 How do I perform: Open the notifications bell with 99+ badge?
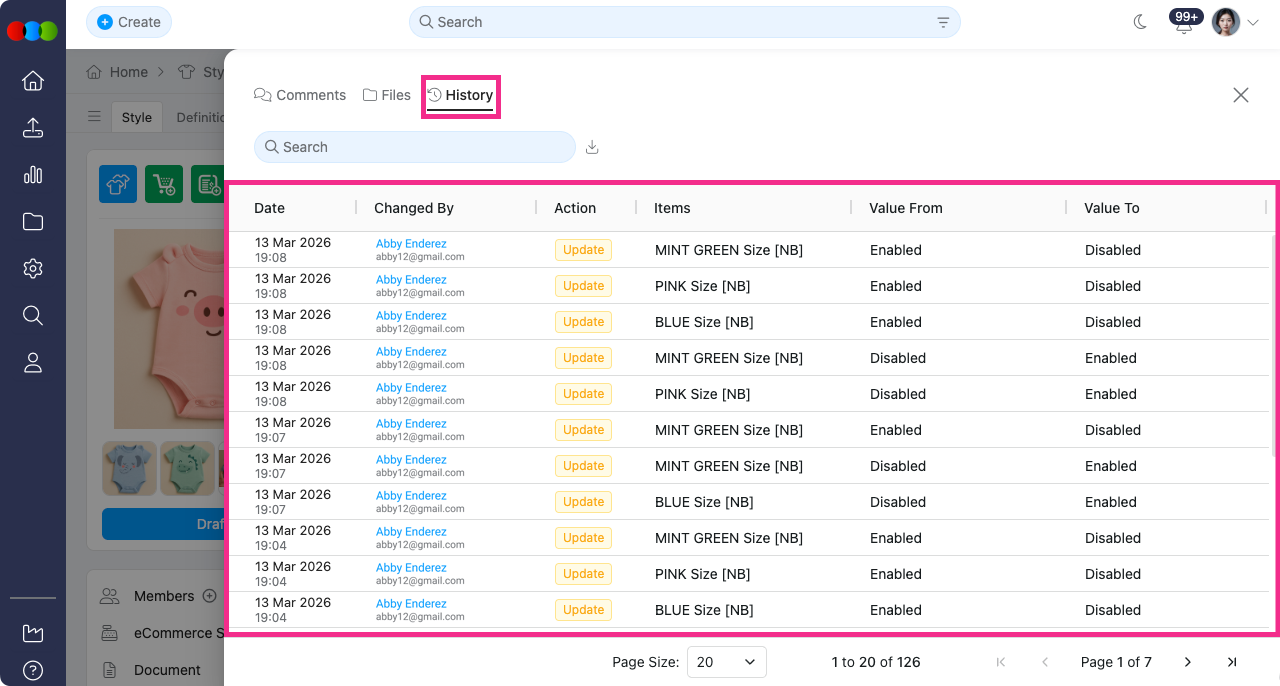pos(1184,24)
